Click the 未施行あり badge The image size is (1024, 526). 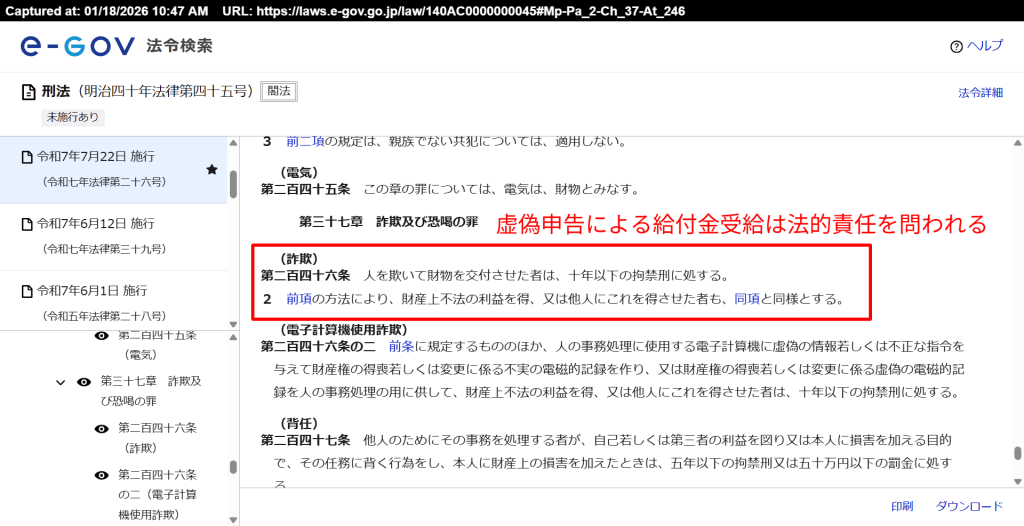[73, 118]
